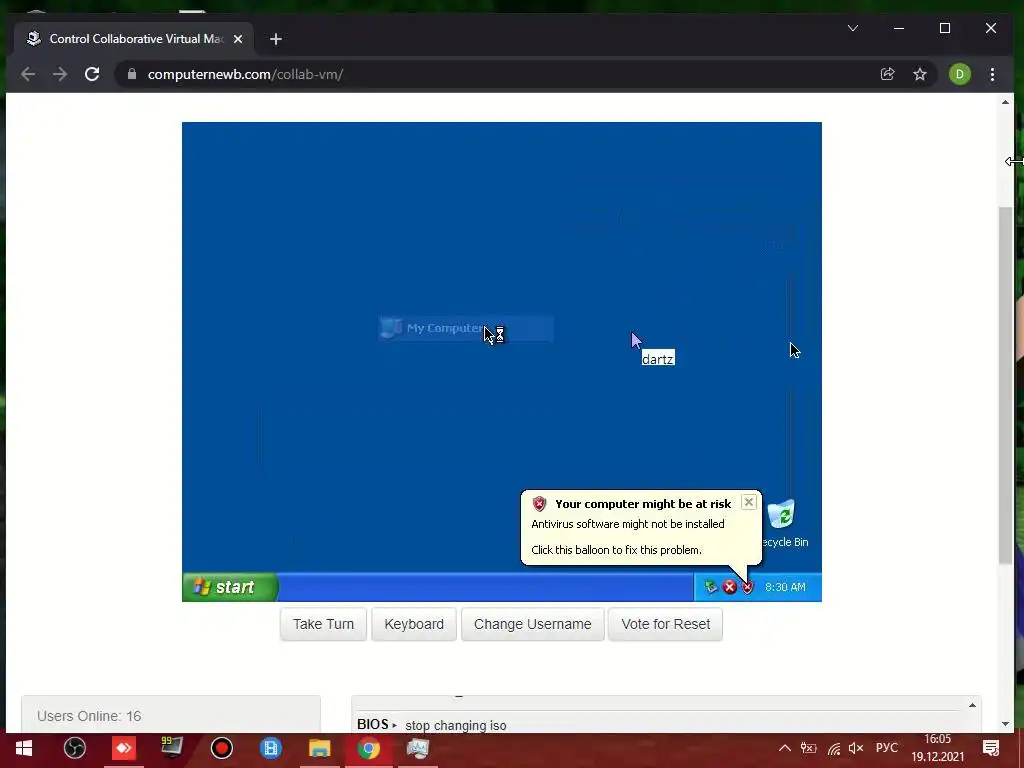Close the security warning balloon

point(749,502)
